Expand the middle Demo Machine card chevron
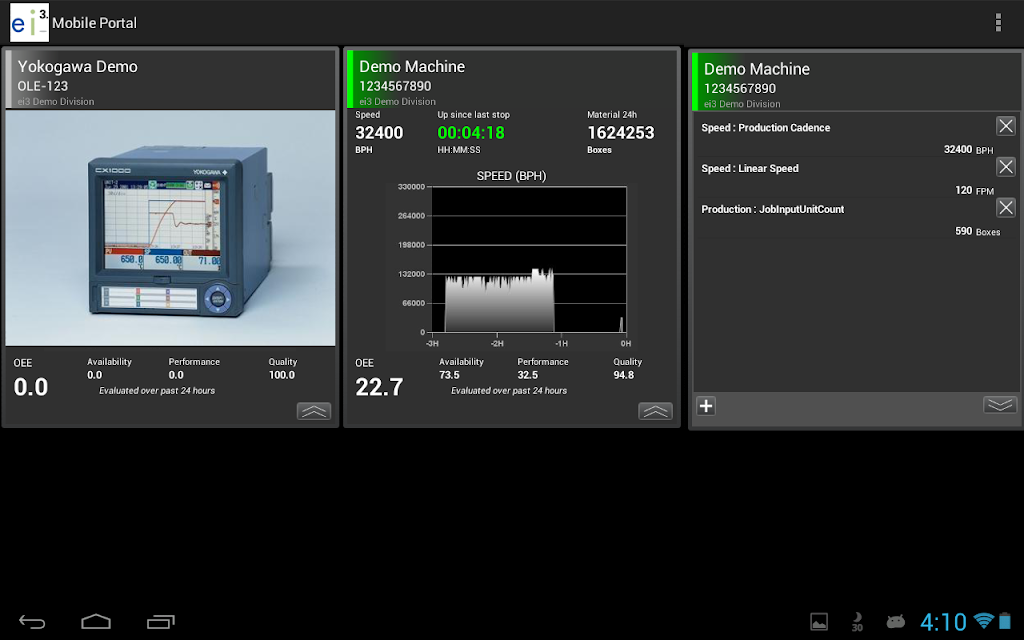The image size is (1024, 640). [x=655, y=411]
